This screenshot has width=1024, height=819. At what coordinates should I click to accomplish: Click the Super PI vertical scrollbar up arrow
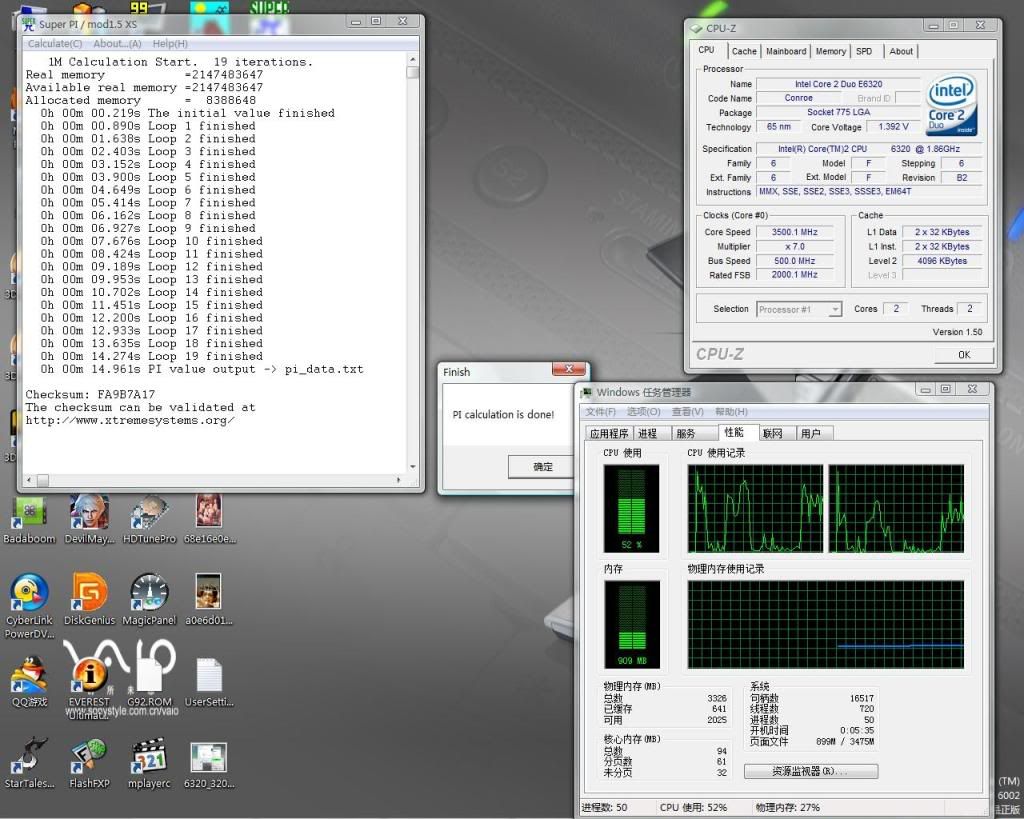point(413,59)
